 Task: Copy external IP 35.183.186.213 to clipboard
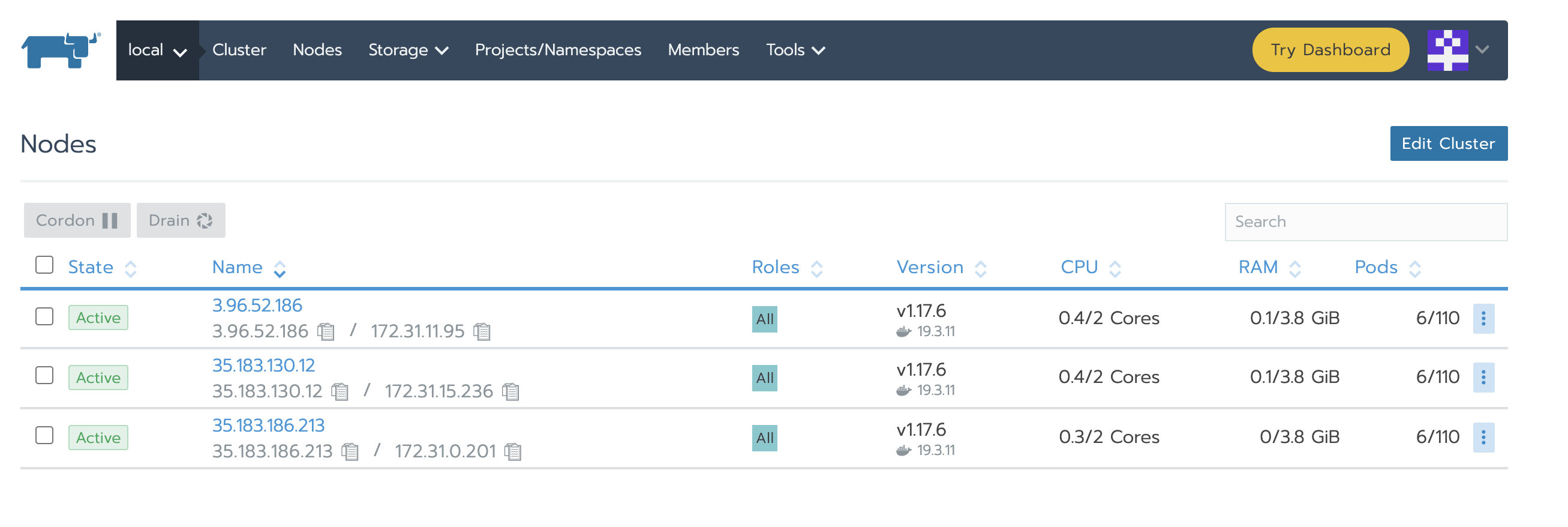click(x=350, y=451)
